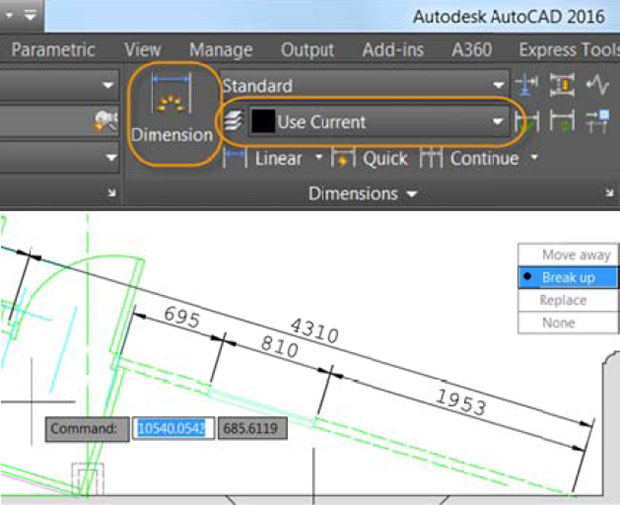Choose Move away in the option list

tap(568, 255)
